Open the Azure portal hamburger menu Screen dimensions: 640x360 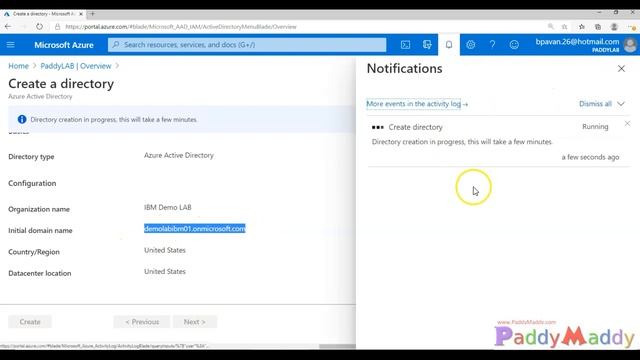[11, 45]
